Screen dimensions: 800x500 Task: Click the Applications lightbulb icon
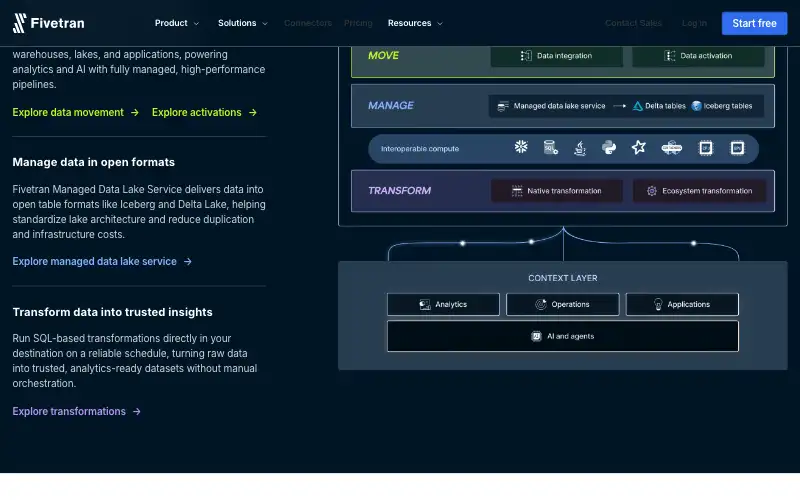[658, 304]
